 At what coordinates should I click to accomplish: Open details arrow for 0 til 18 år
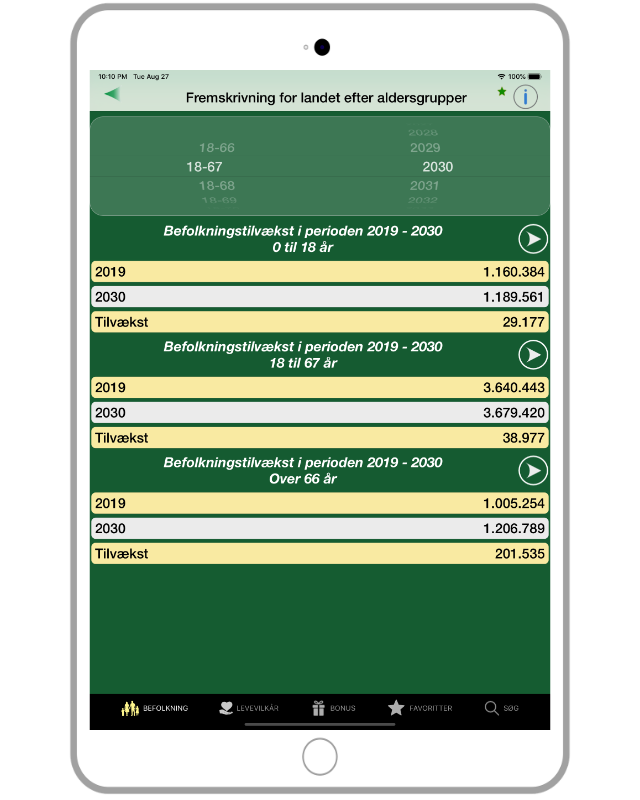click(x=533, y=239)
